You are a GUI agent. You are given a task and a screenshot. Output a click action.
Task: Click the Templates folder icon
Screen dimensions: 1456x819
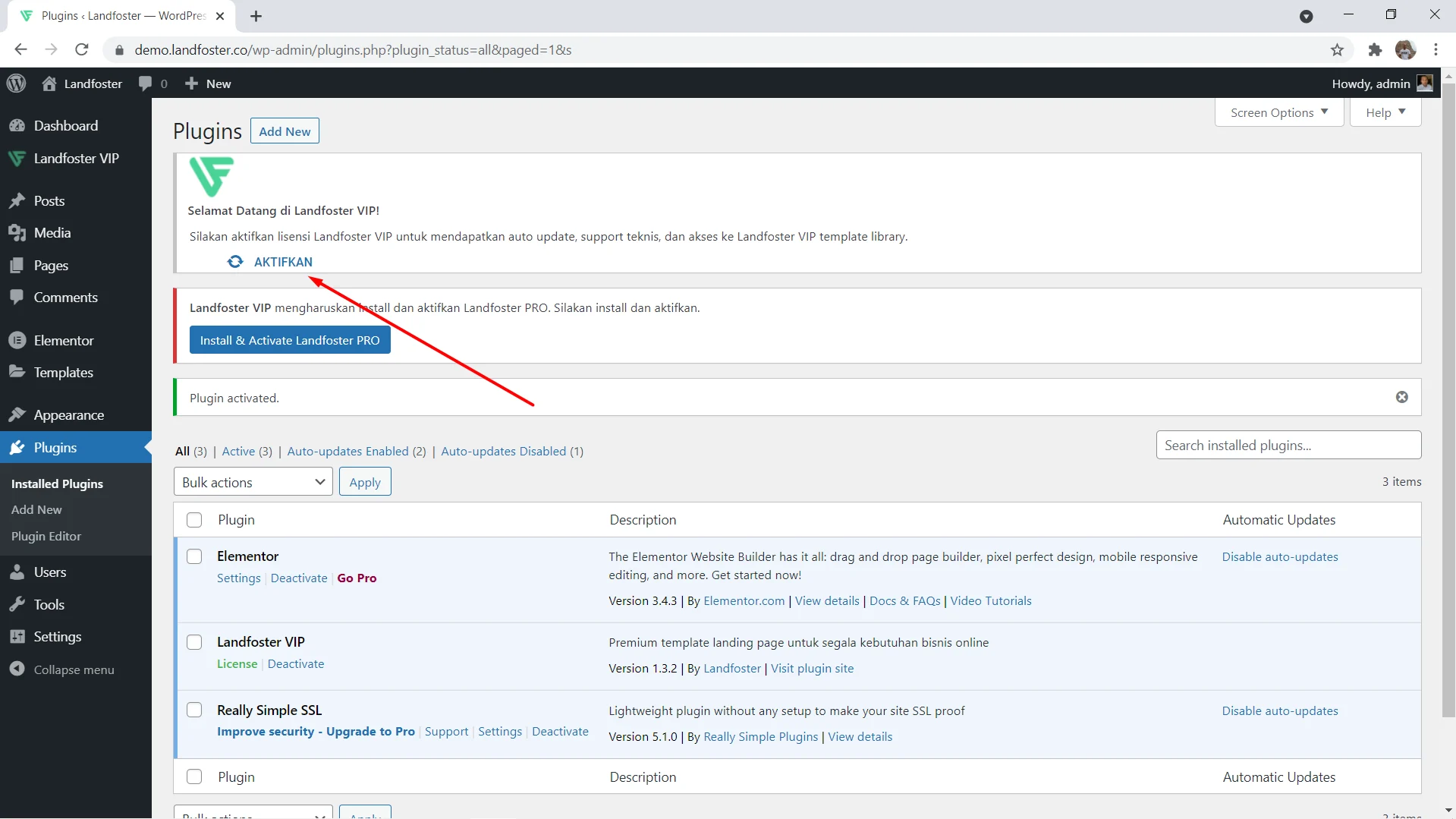pyautogui.click(x=17, y=372)
